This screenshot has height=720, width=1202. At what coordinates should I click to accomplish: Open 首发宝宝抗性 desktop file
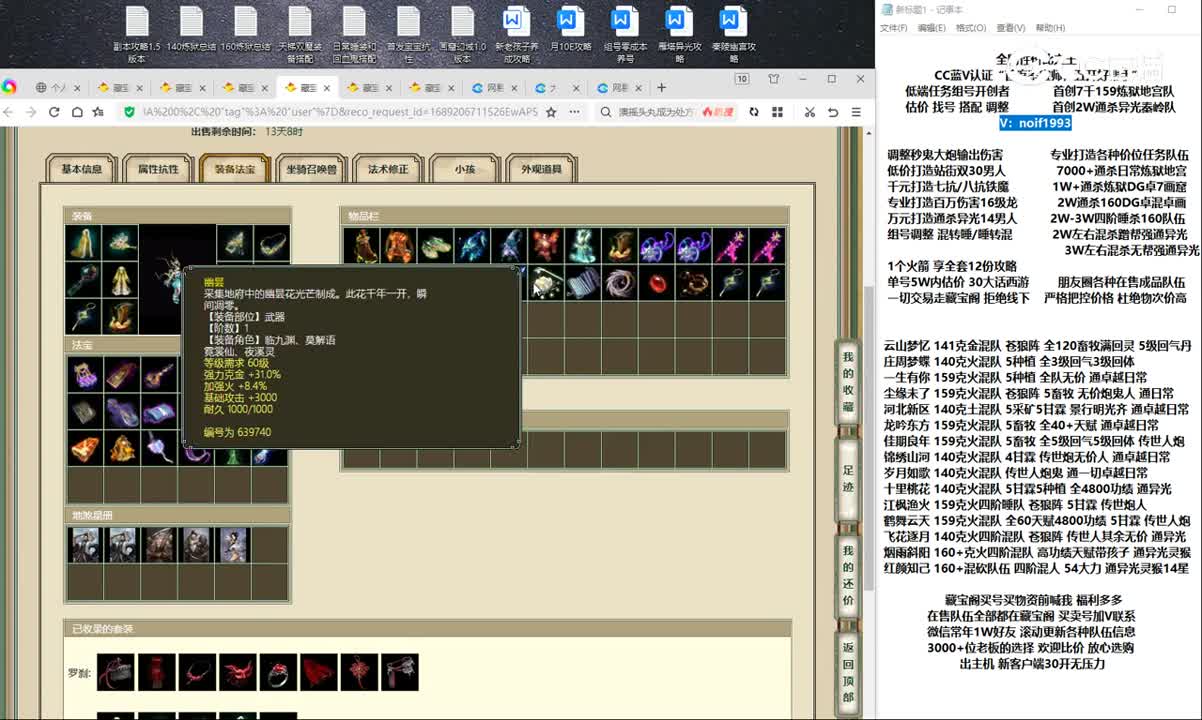click(x=407, y=34)
